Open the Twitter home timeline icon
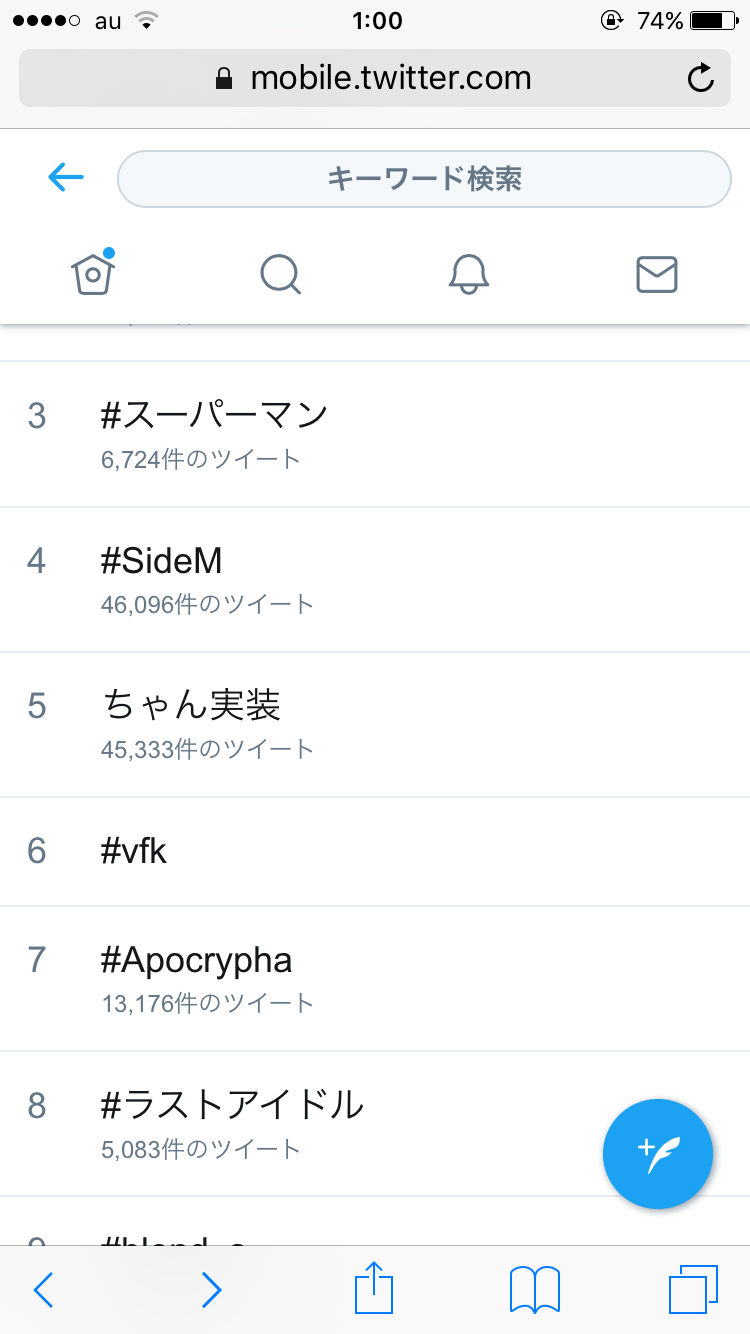The height and width of the screenshot is (1334, 750). [93, 273]
